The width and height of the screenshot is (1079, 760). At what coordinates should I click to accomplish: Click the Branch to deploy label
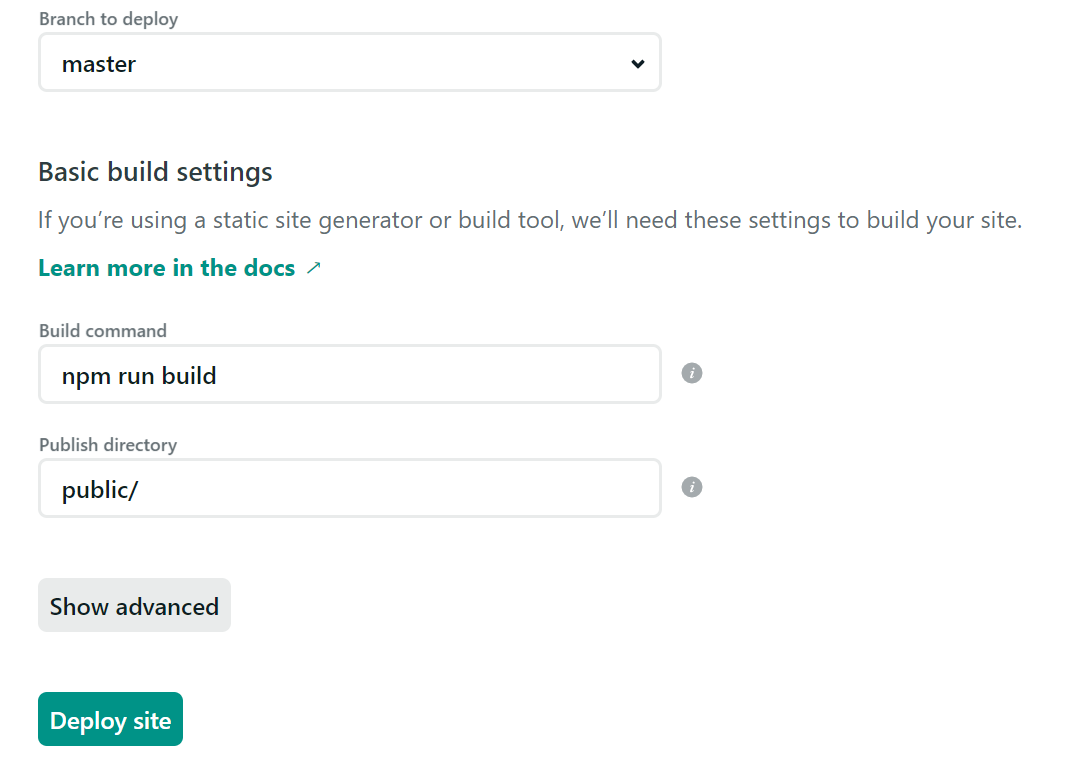tap(108, 18)
